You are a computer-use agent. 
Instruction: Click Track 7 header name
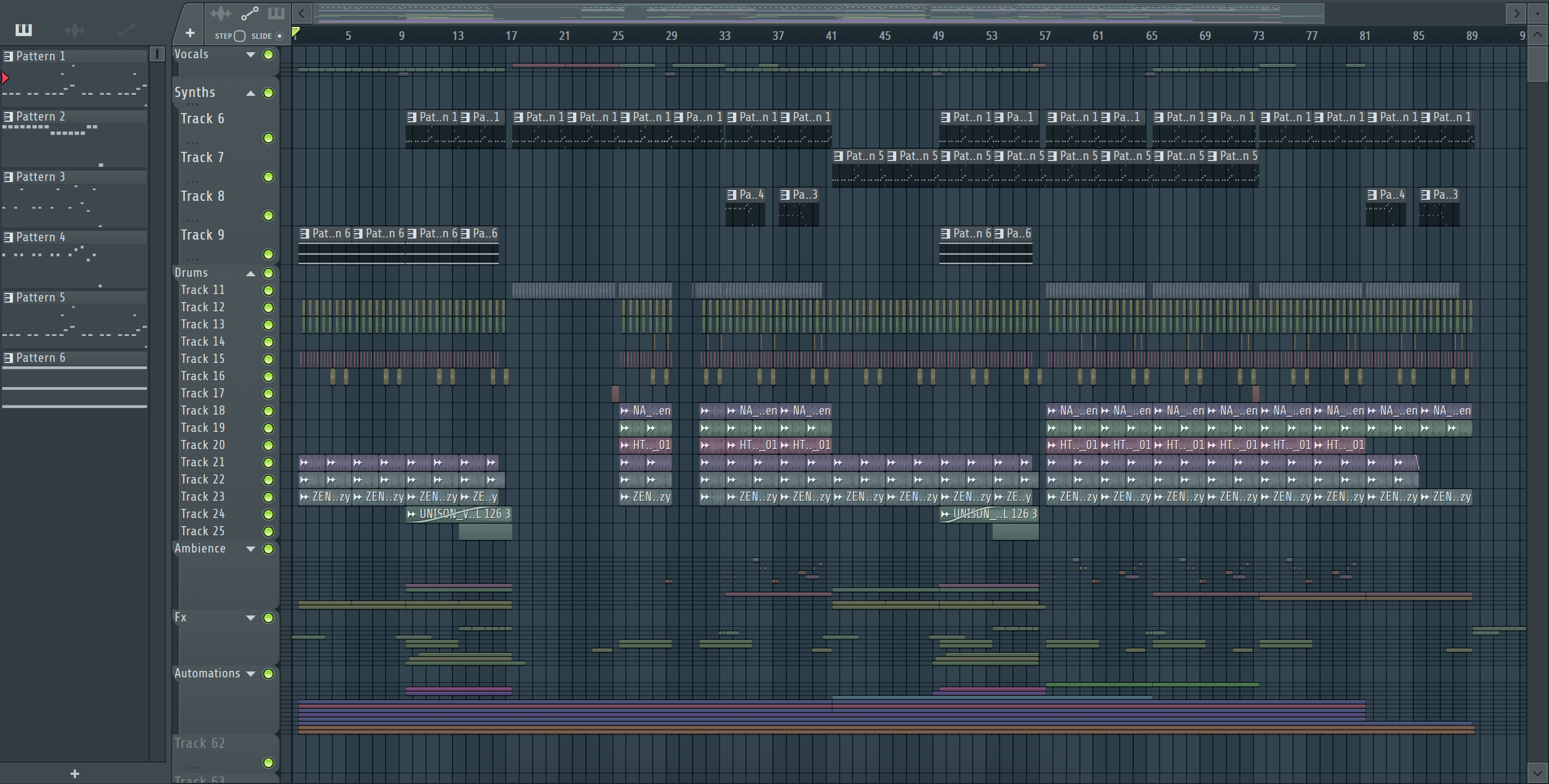202,158
